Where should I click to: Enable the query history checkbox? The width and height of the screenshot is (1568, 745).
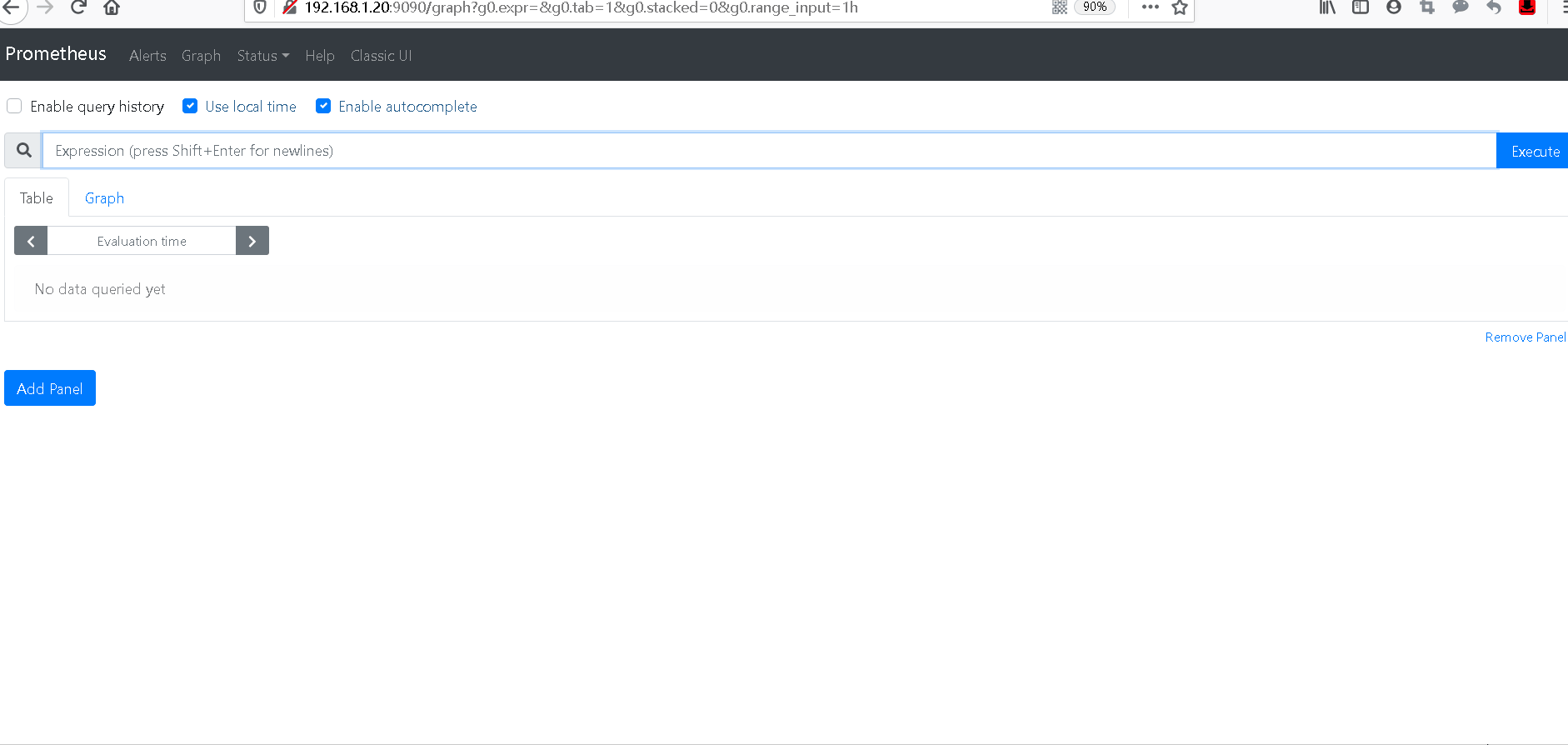pos(14,106)
